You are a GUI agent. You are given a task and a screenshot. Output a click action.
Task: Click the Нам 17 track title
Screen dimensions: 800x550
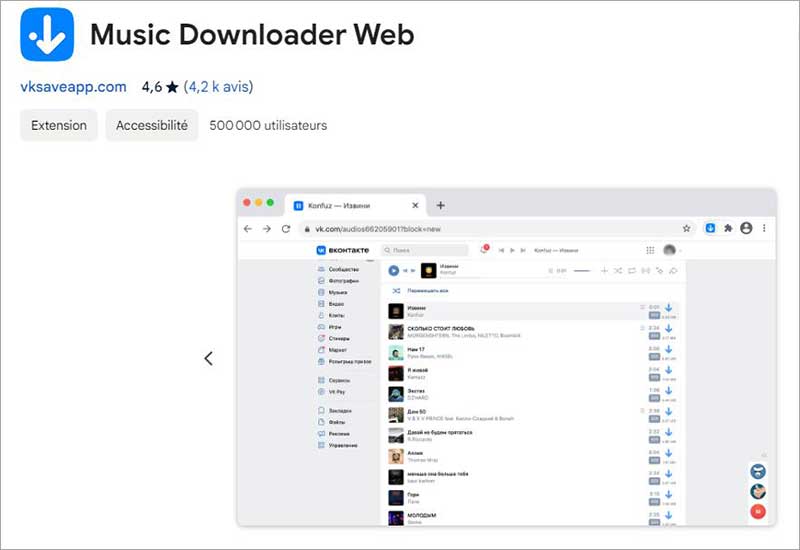pyautogui.click(x=416, y=349)
